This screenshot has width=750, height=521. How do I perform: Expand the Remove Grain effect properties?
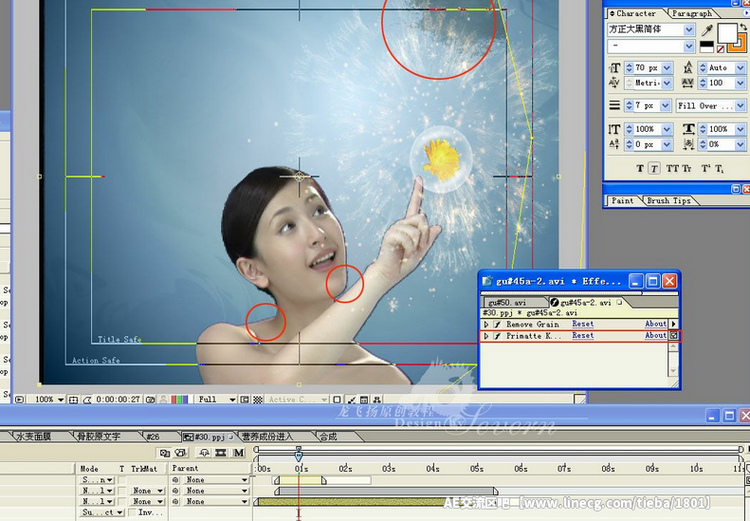[x=486, y=324]
